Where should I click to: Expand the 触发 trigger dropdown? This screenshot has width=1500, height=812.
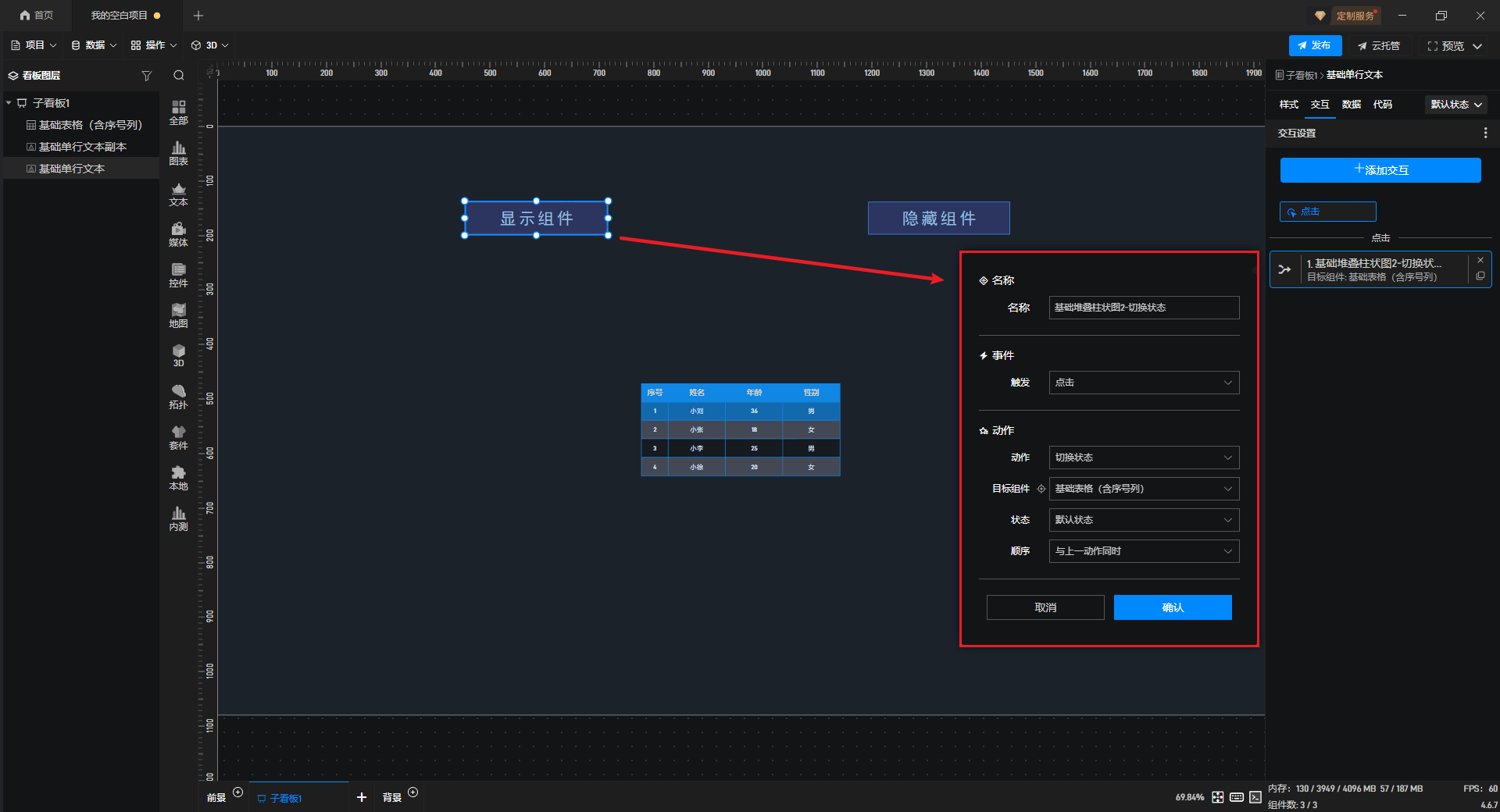(1143, 383)
